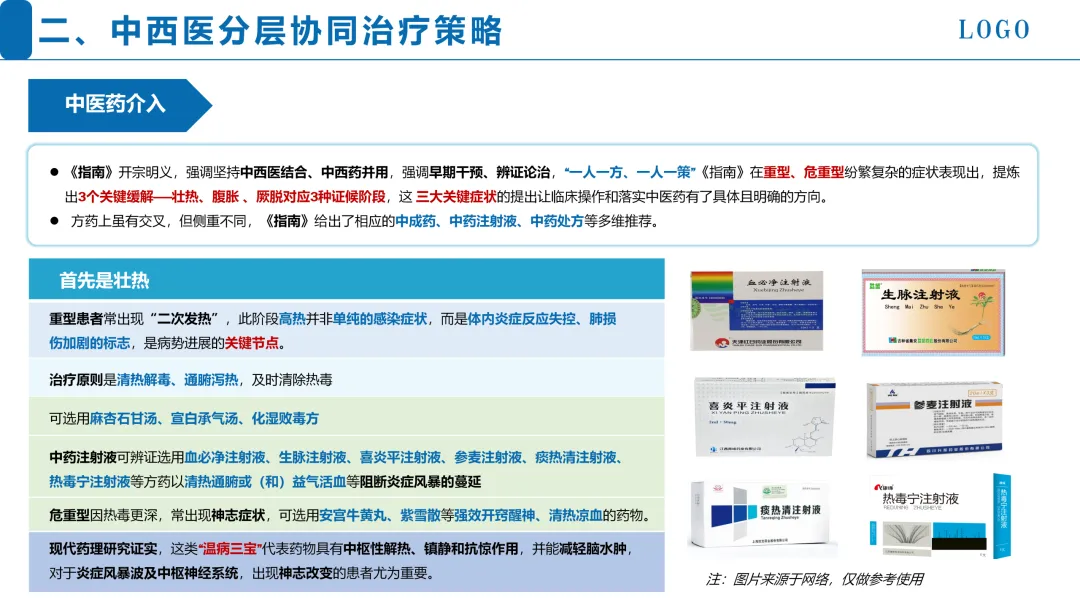Select the 喜炎平注射液 product image

pos(765,417)
